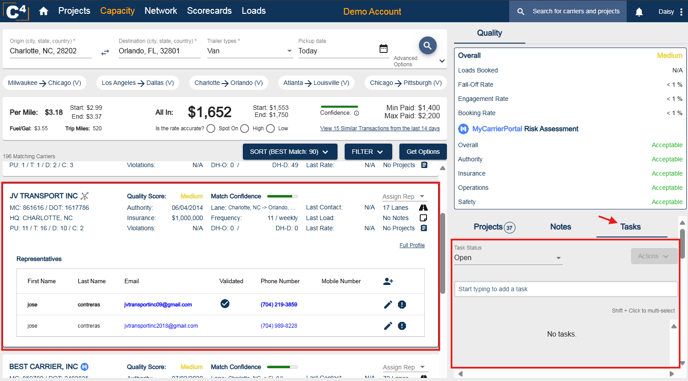Open the Scorecards menu

[209, 11]
